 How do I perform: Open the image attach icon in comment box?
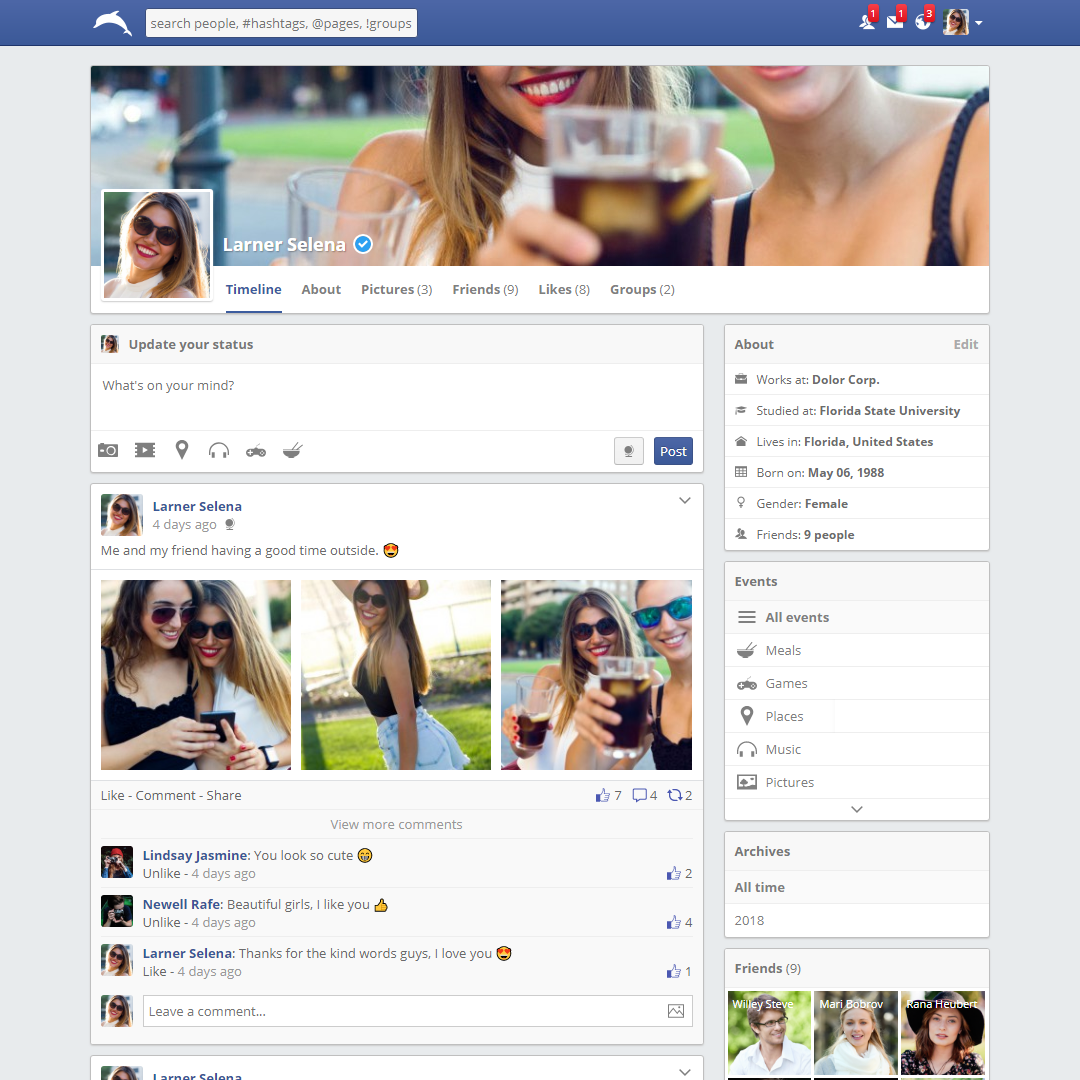point(677,1010)
